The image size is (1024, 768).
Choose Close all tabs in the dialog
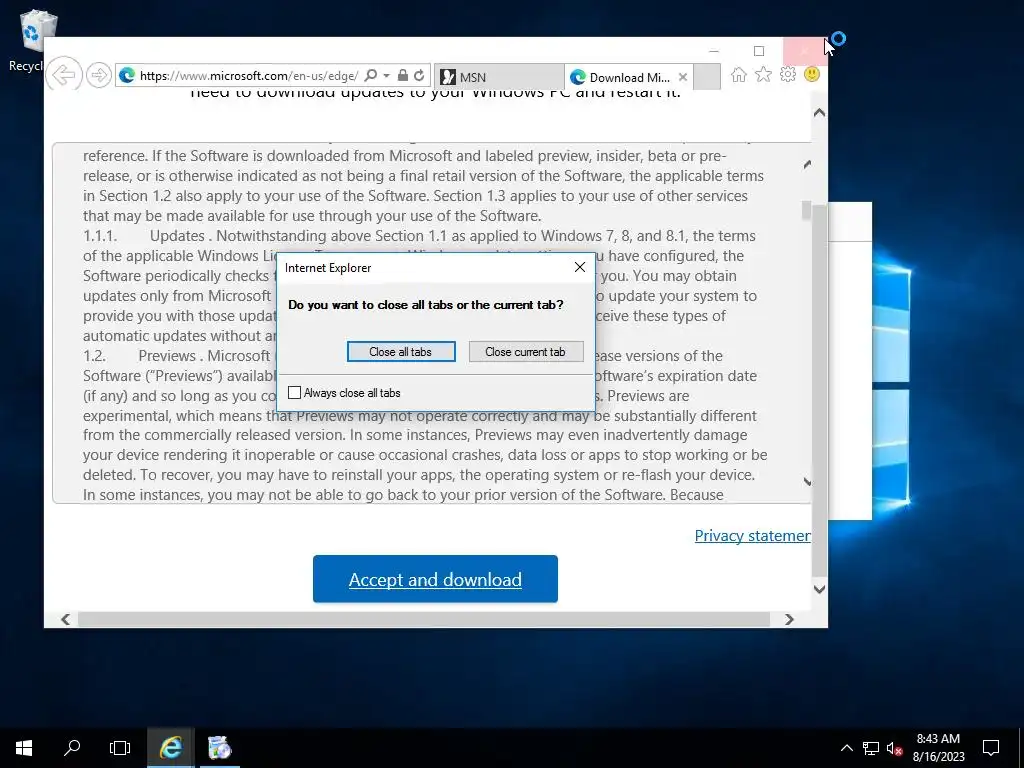click(401, 351)
